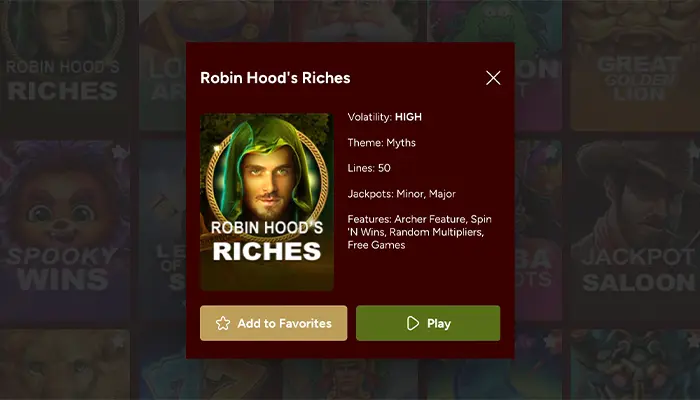Click the star on the dimmed tile left of Jackpot Saloon

point(551,152)
